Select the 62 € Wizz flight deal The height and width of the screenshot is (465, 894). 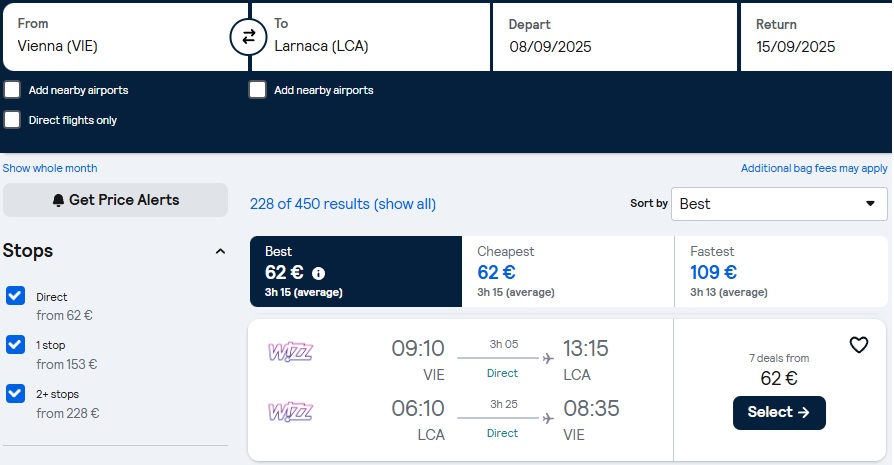point(779,413)
